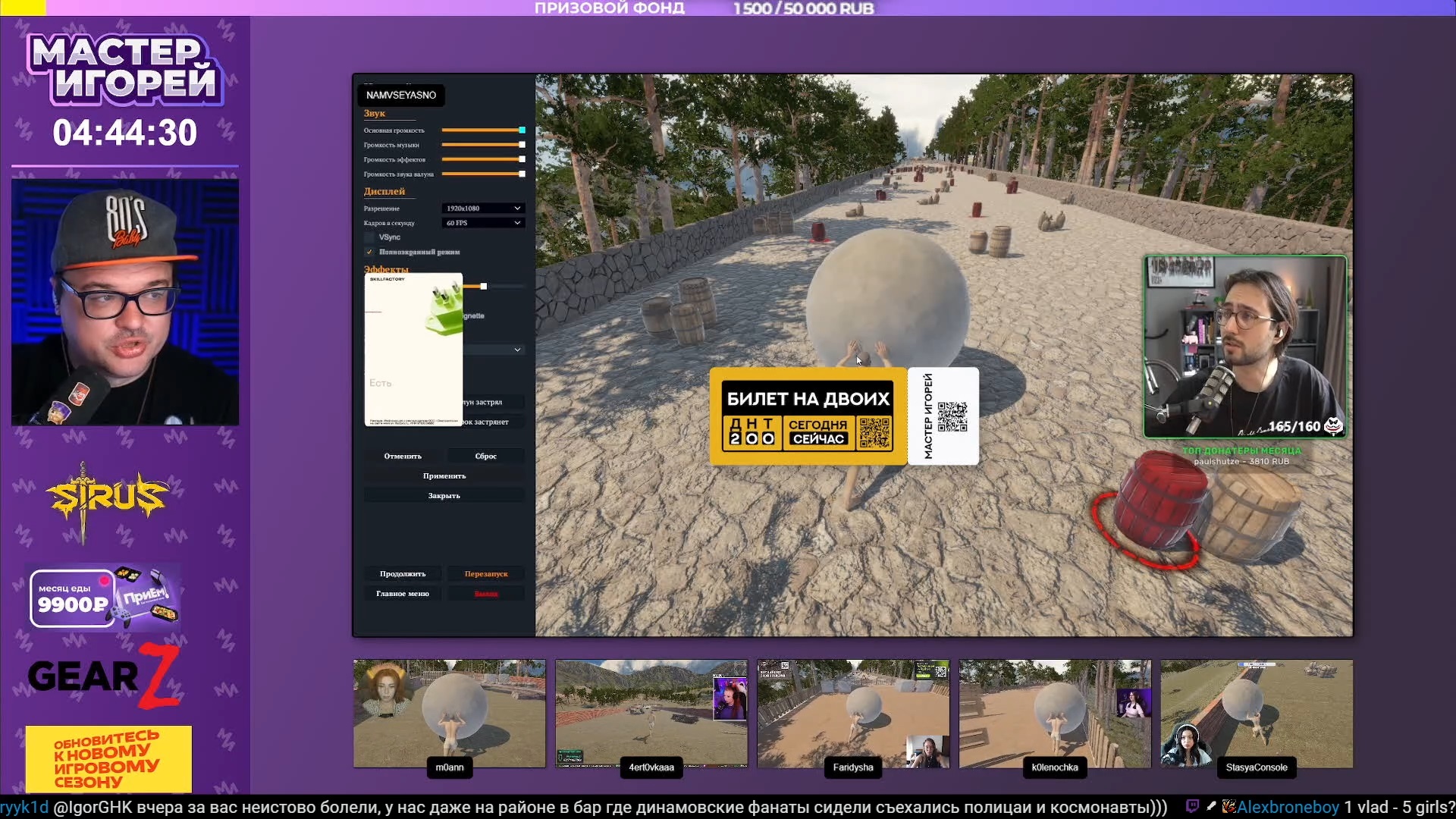Viewport: 1456px width, 819px height.
Task: Adjust the Громкость звука валуна slider
Action: 483,174
